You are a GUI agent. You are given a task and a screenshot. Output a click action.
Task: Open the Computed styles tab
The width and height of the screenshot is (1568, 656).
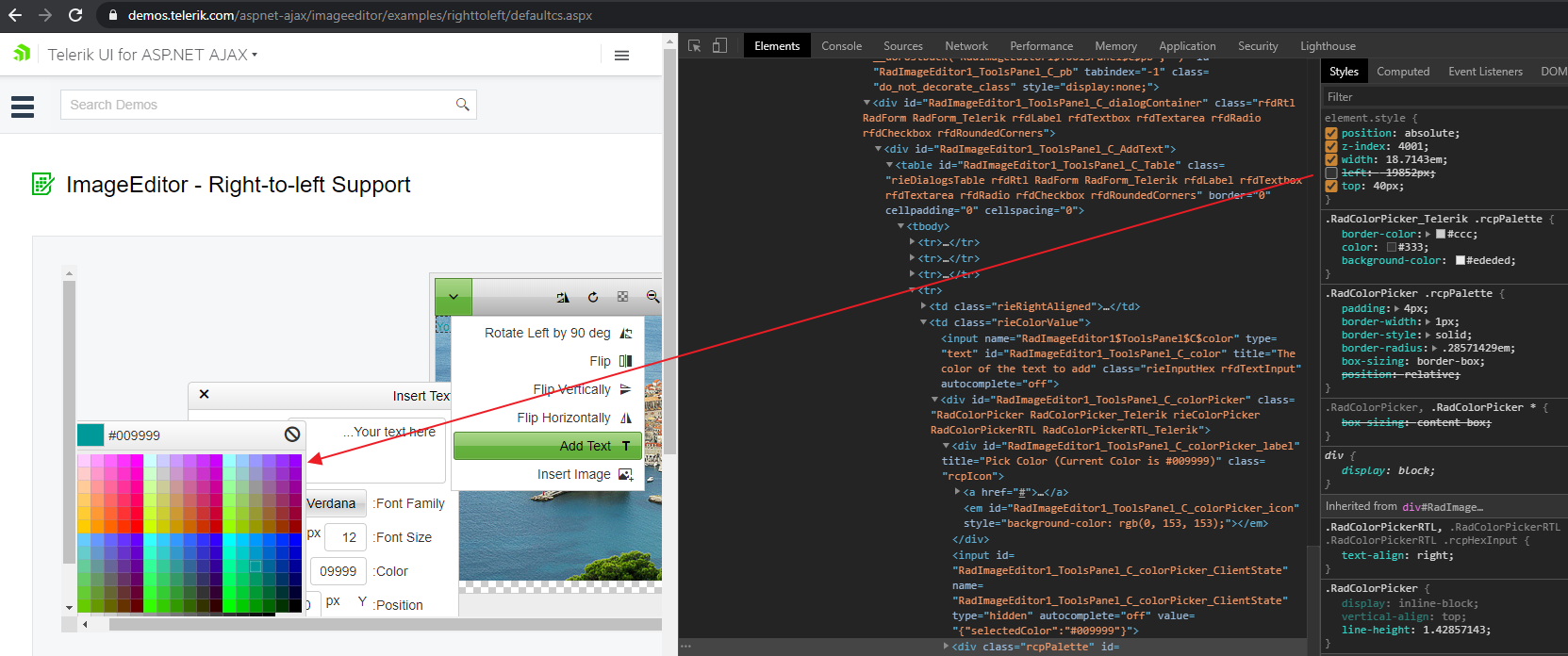pyautogui.click(x=1403, y=72)
